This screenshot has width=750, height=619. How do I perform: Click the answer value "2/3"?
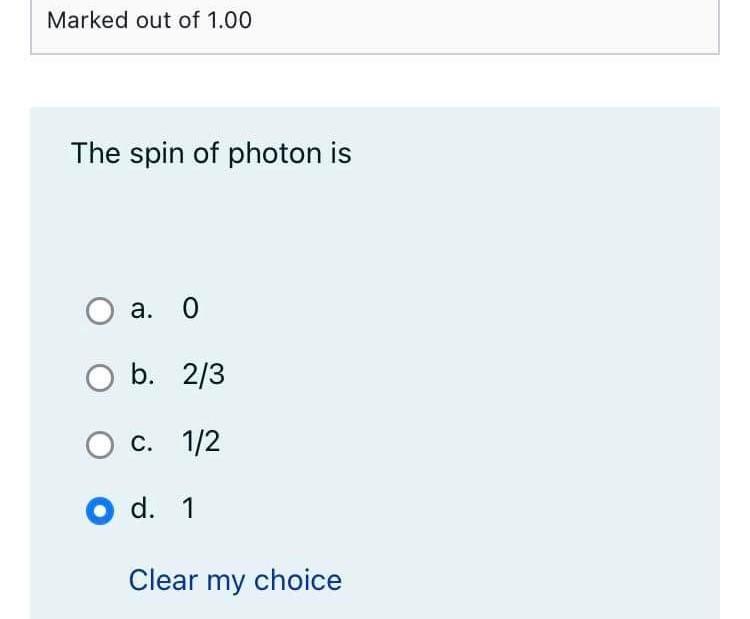click(204, 376)
